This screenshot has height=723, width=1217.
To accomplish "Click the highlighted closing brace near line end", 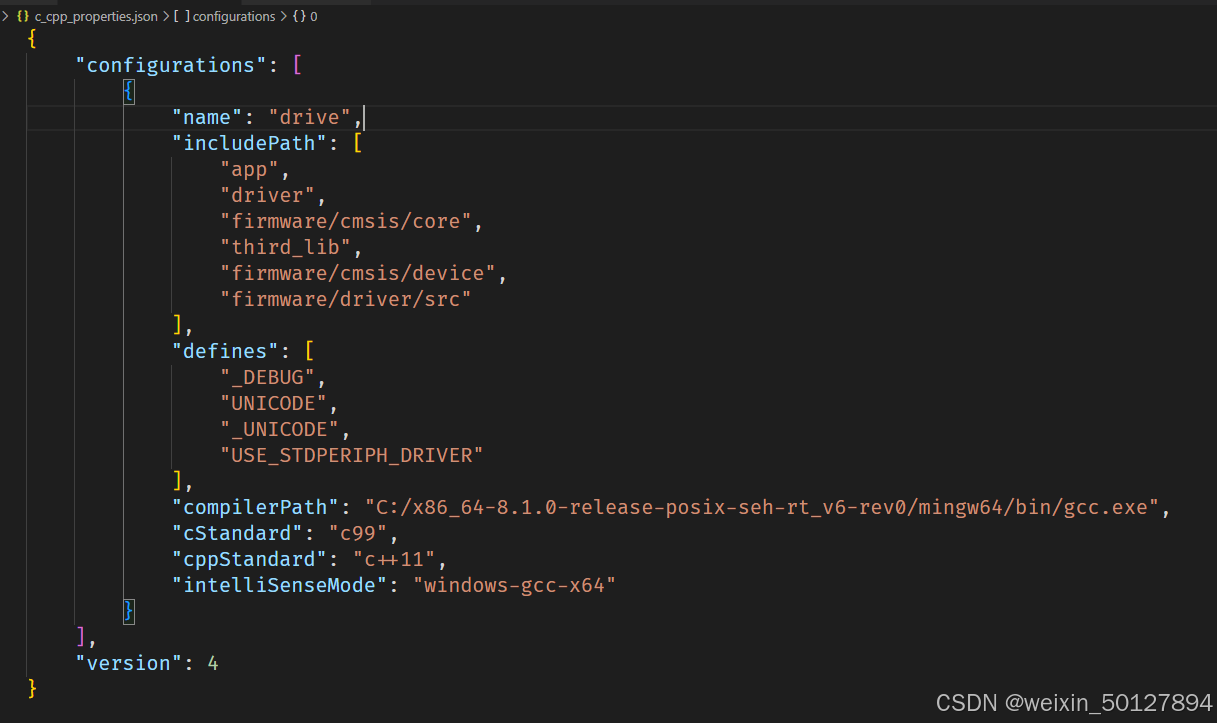I will pyautogui.click(x=129, y=611).
